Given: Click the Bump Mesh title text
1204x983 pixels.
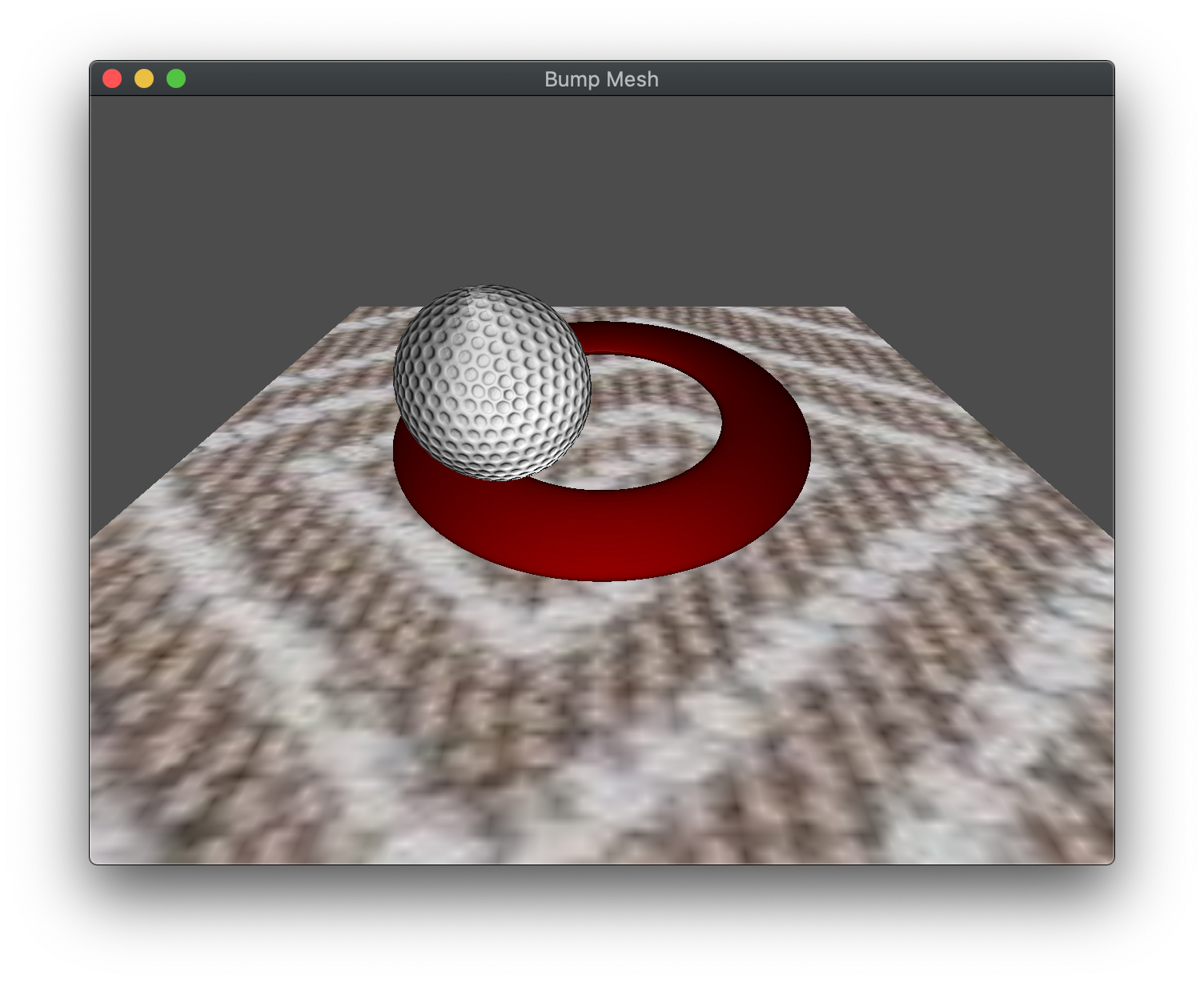Looking at the screenshot, I should (601, 79).
